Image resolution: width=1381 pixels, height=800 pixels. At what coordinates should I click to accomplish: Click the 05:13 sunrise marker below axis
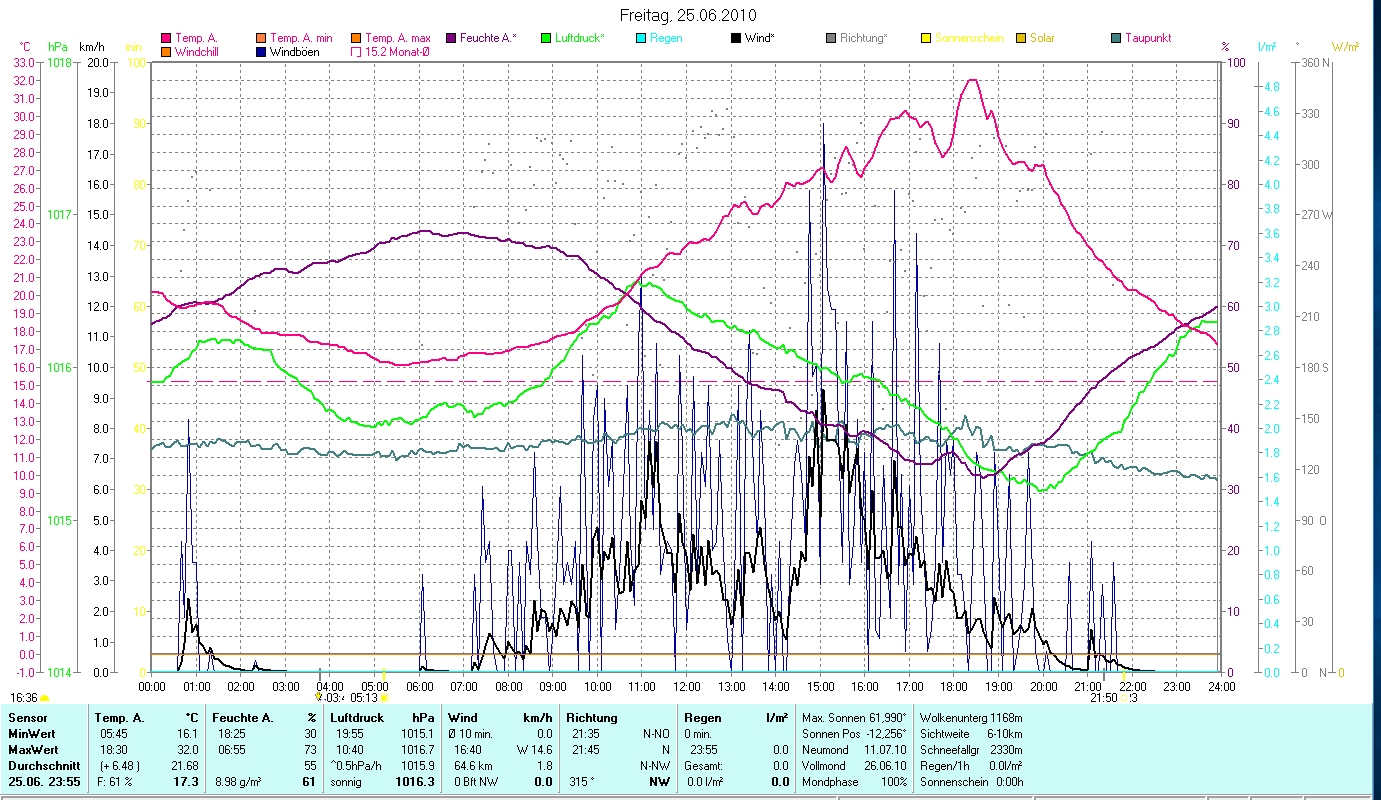tap(364, 698)
